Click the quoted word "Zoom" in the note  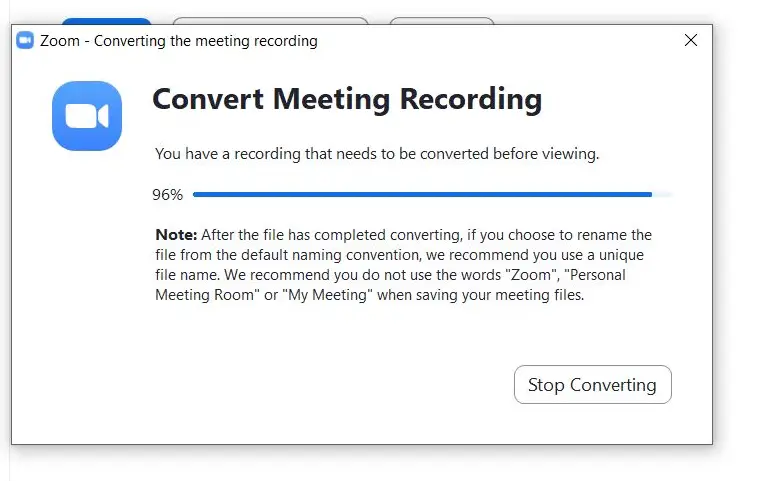point(532,275)
